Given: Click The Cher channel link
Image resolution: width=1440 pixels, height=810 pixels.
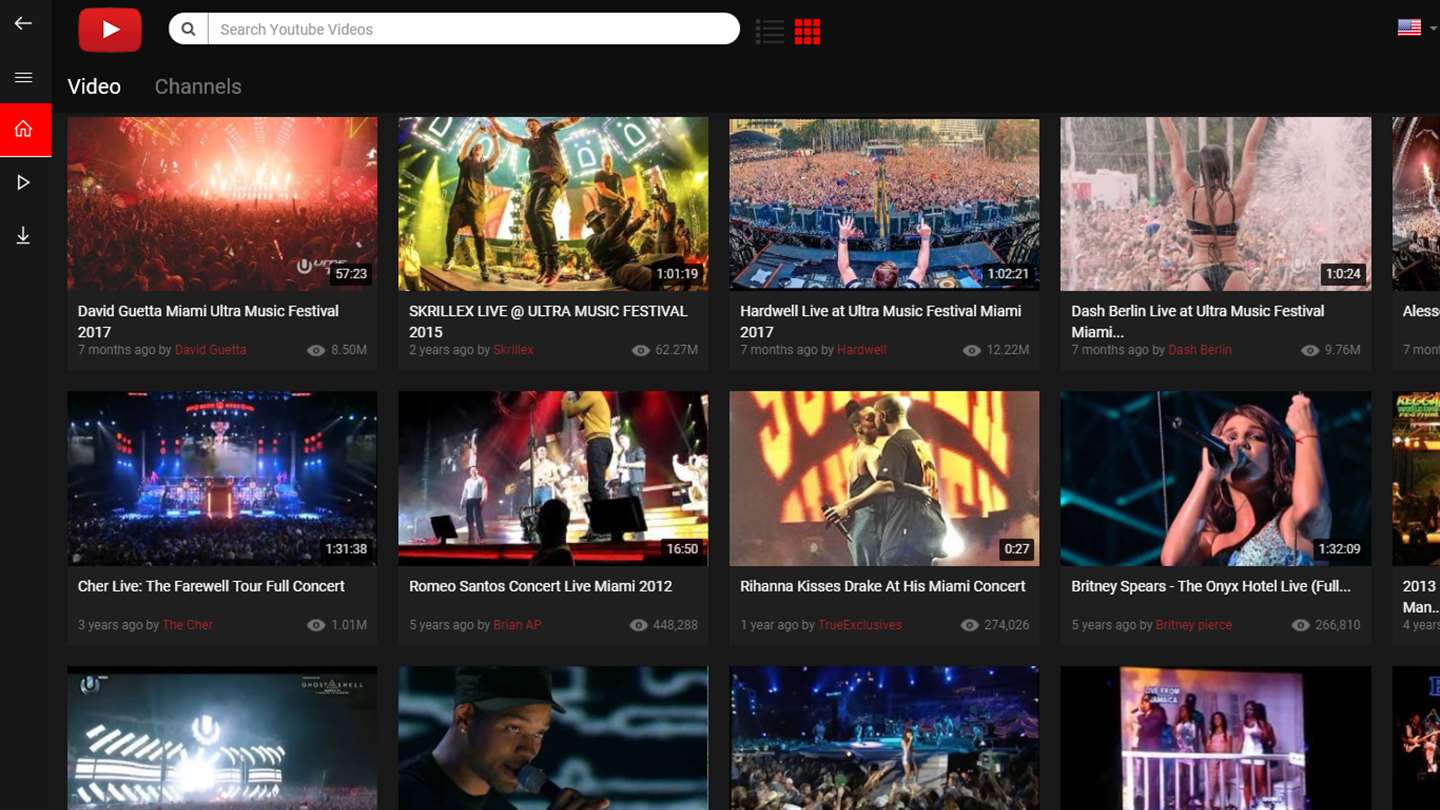Looking at the screenshot, I should pyautogui.click(x=187, y=625).
